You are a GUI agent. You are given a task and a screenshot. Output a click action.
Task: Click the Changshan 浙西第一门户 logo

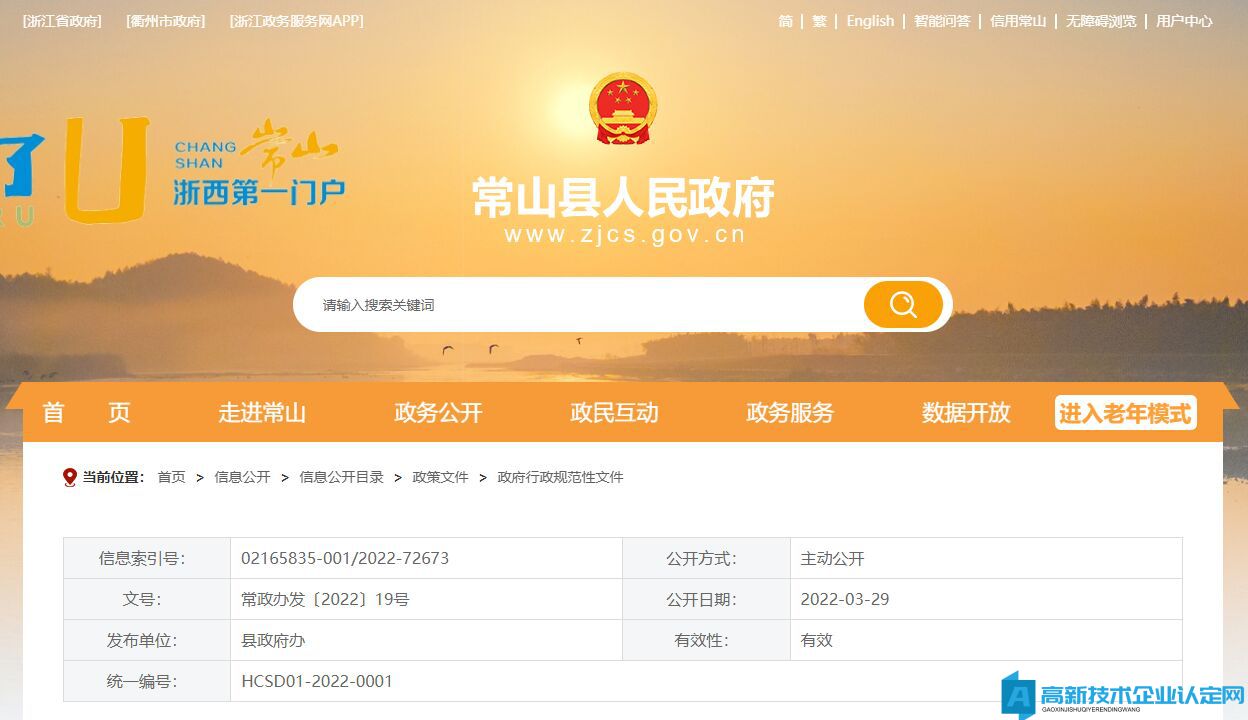[x=258, y=165]
